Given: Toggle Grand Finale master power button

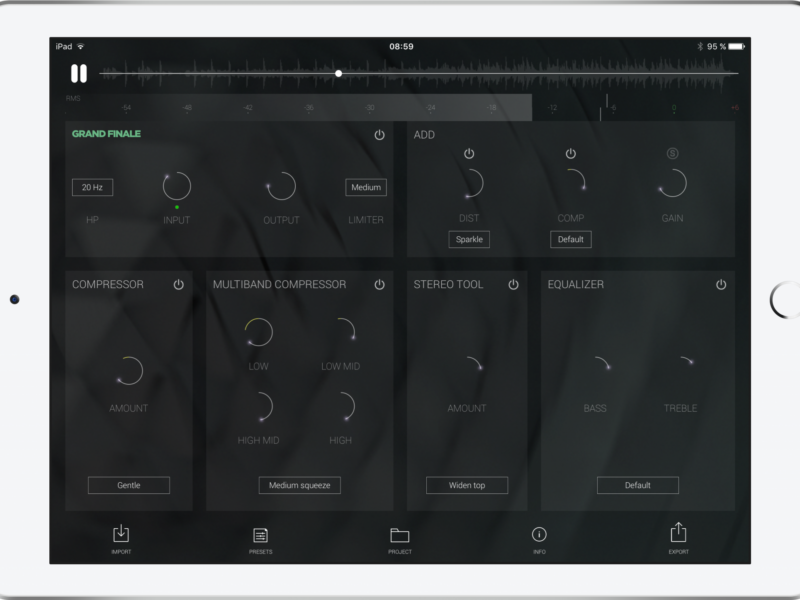Looking at the screenshot, I should pos(379,135).
